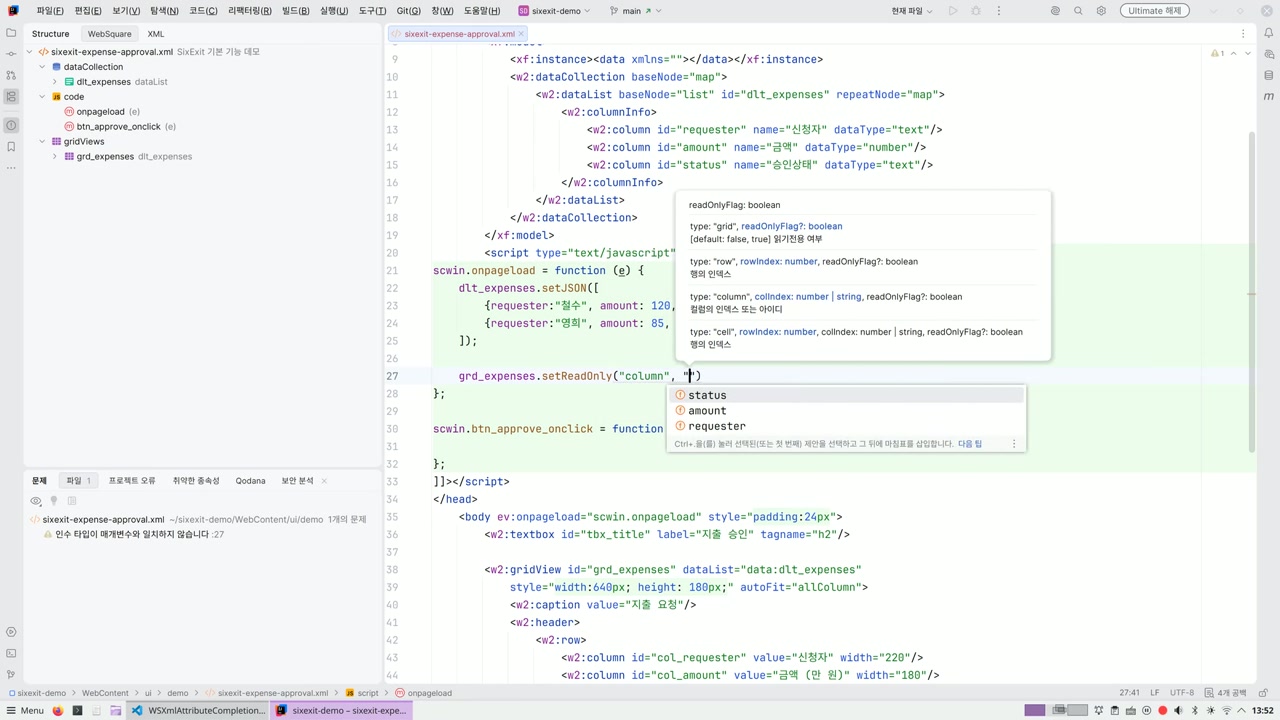Open the 편집 menu

pyautogui.click(x=87, y=11)
